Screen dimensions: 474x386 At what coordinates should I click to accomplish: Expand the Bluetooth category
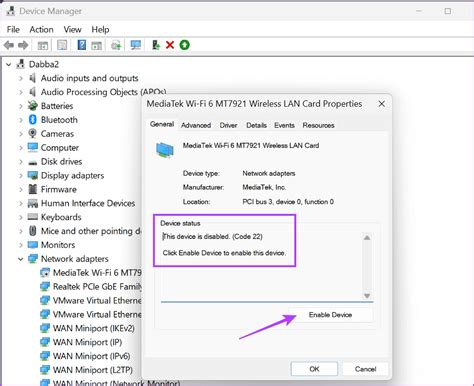tap(21, 120)
